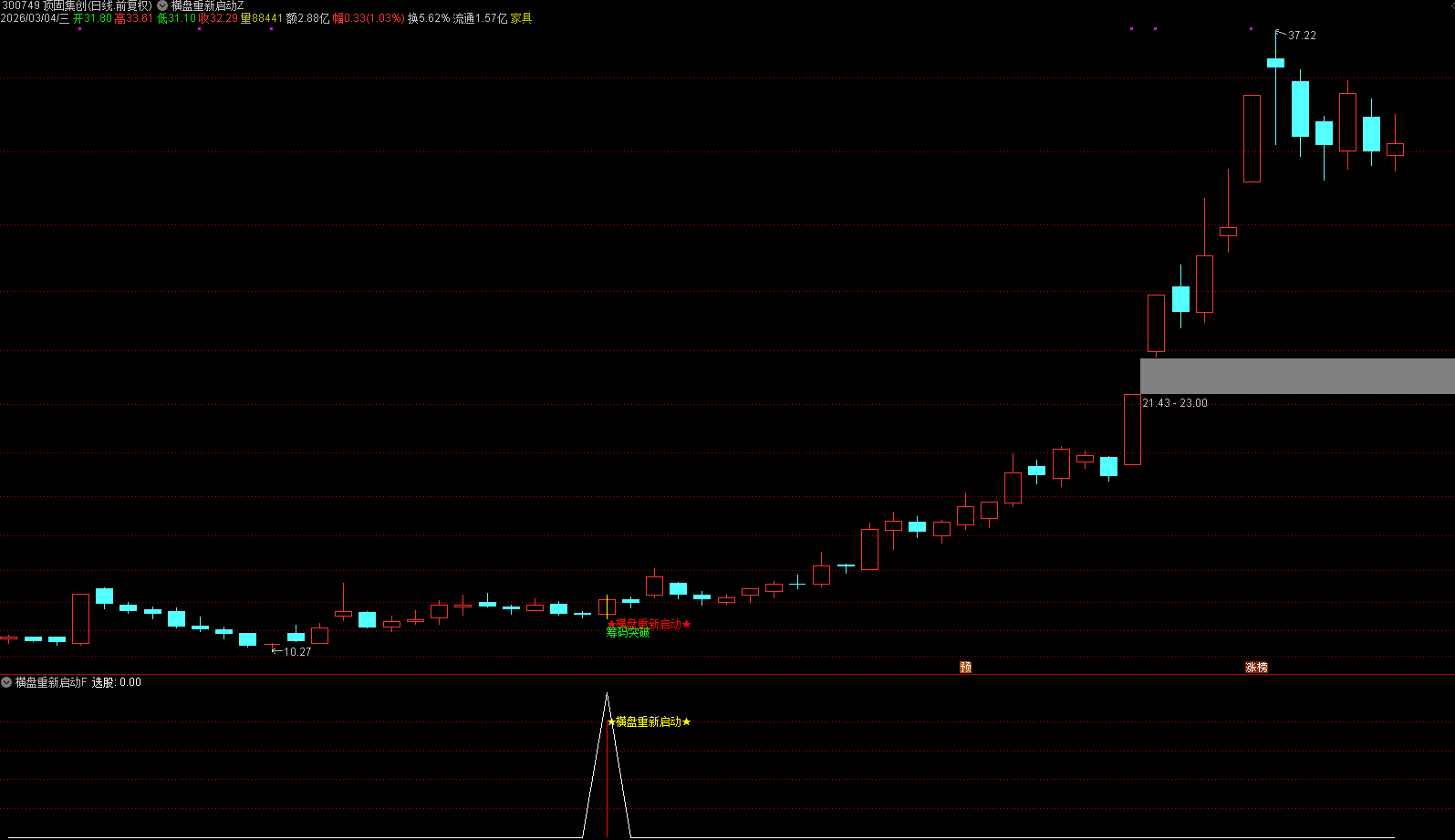This screenshot has height=840, width=1455.
Task: Click the 21.43 - 23.00 gap range label
Action: pyautogui.click(x=1175, y=403)
